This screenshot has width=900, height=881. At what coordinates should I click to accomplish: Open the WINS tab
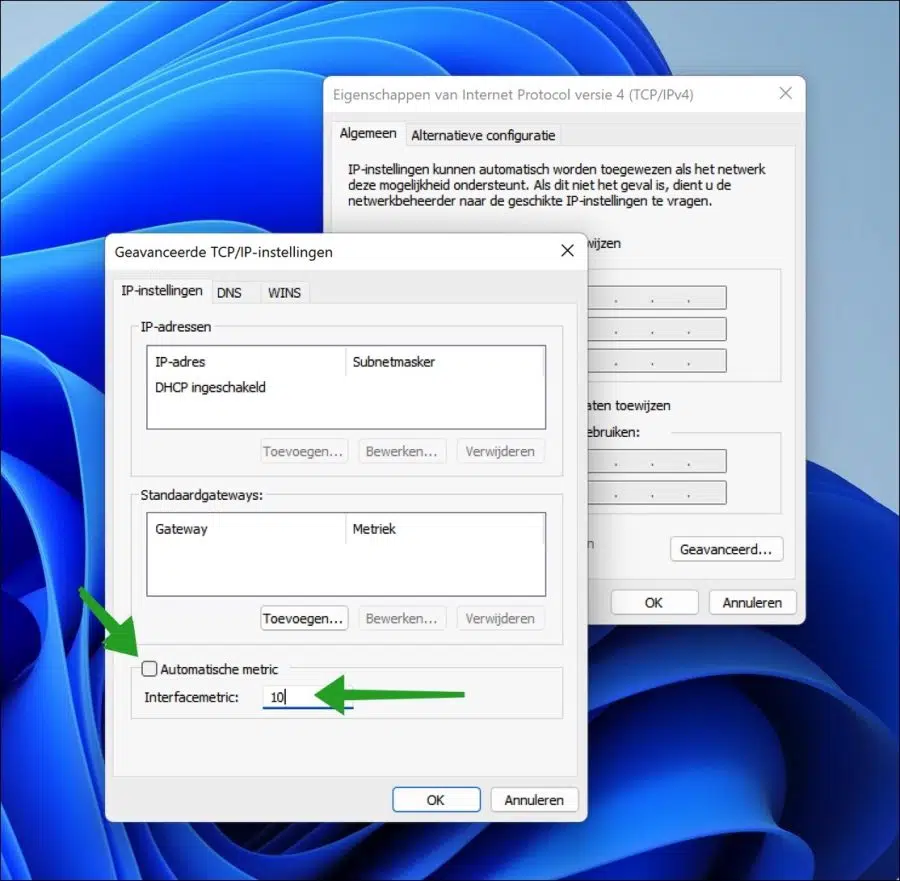284,293
